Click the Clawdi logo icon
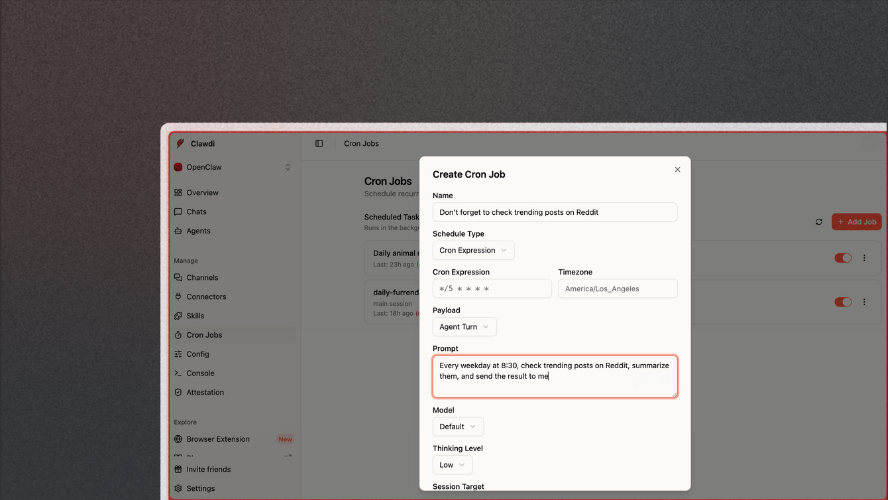 [x=180, y=144]
